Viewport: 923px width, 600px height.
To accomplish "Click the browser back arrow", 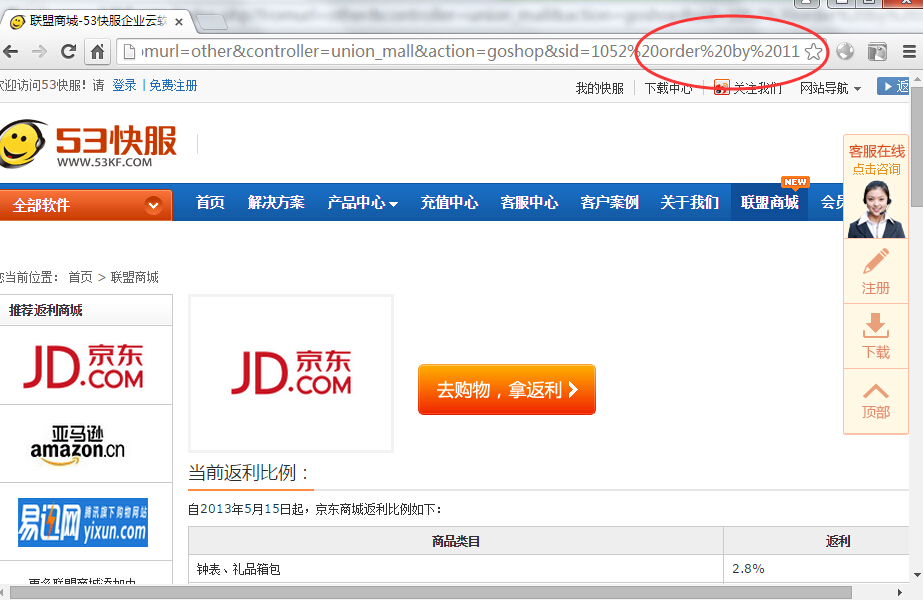I will (10, 52).
